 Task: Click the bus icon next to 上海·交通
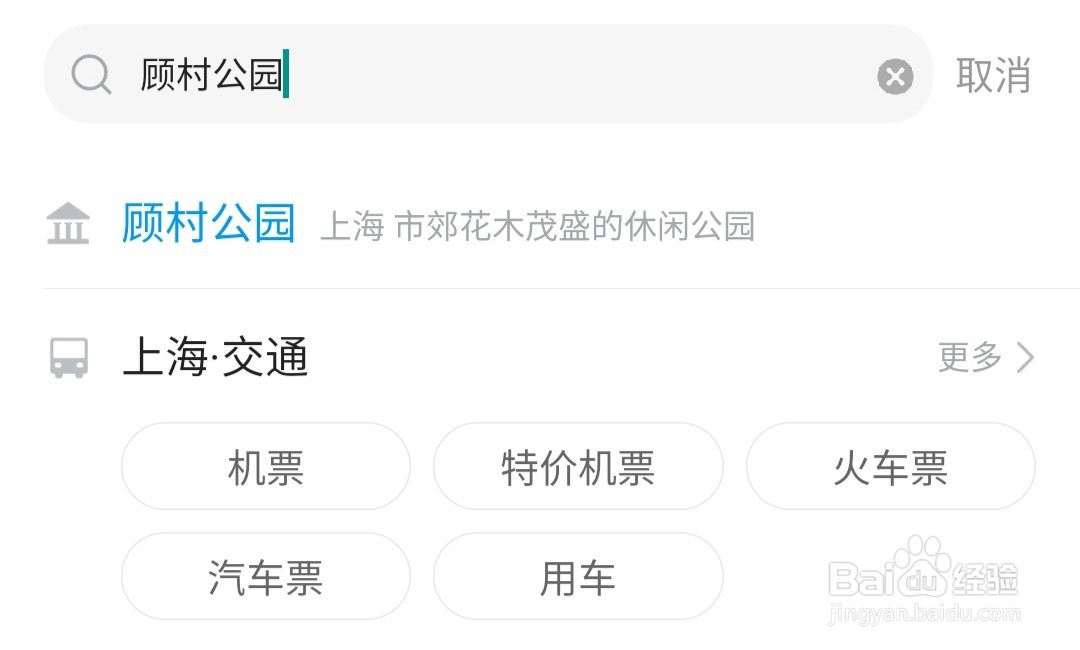[67, 360]
